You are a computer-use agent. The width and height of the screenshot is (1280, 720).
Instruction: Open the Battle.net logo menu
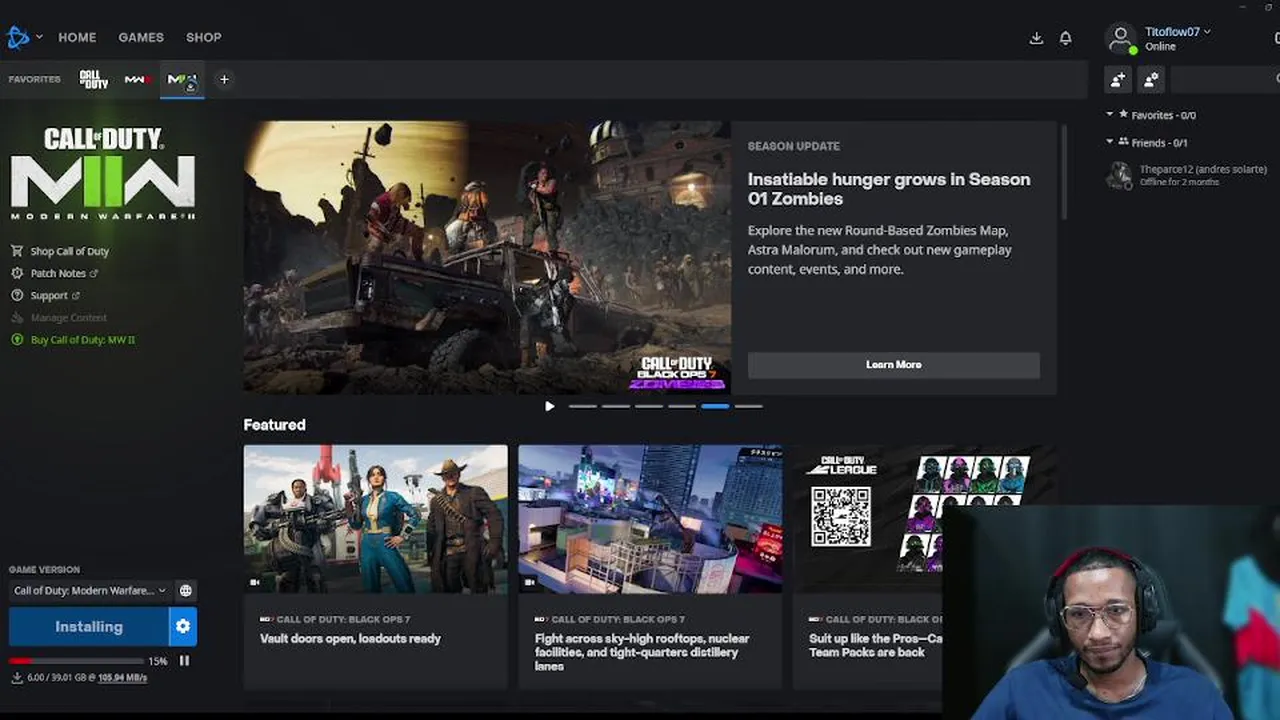(18, 38)
